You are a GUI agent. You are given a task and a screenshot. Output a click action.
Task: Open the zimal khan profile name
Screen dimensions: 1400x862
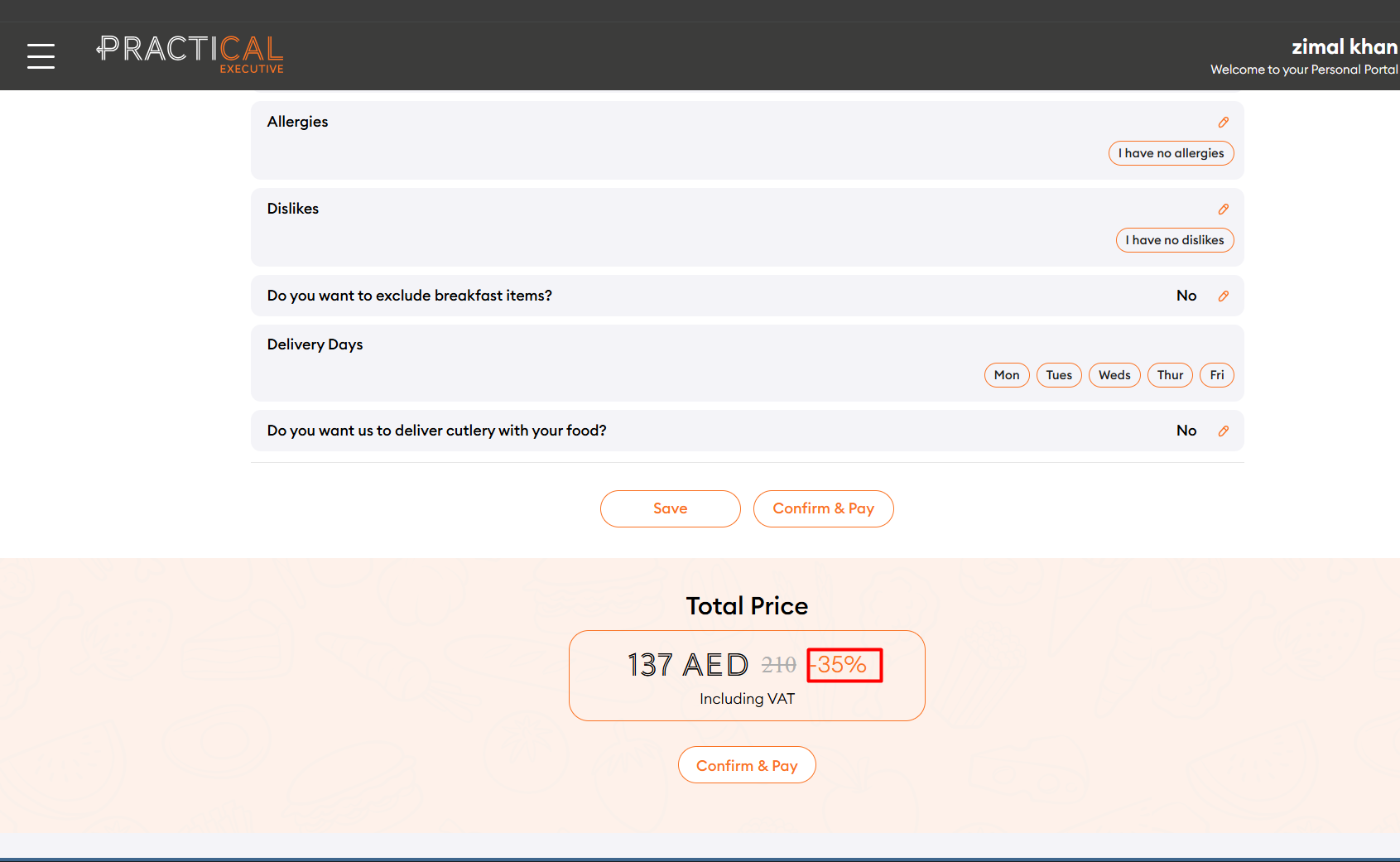1344,47
